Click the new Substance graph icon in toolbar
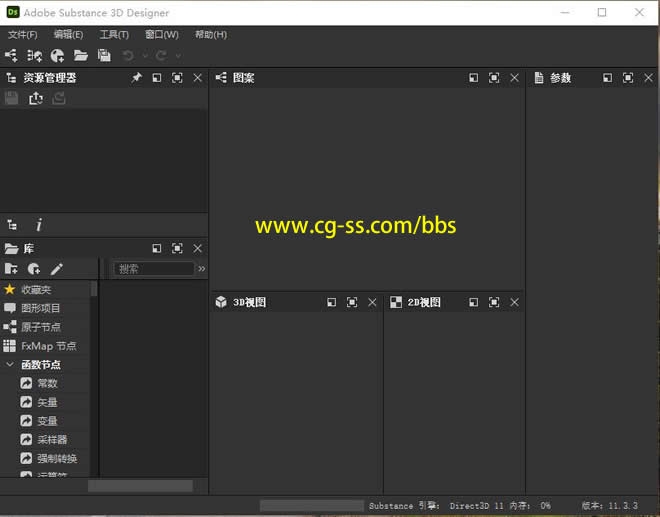This screenshot has height=517, width=660. pyautogui.click(x=12, y=56)
